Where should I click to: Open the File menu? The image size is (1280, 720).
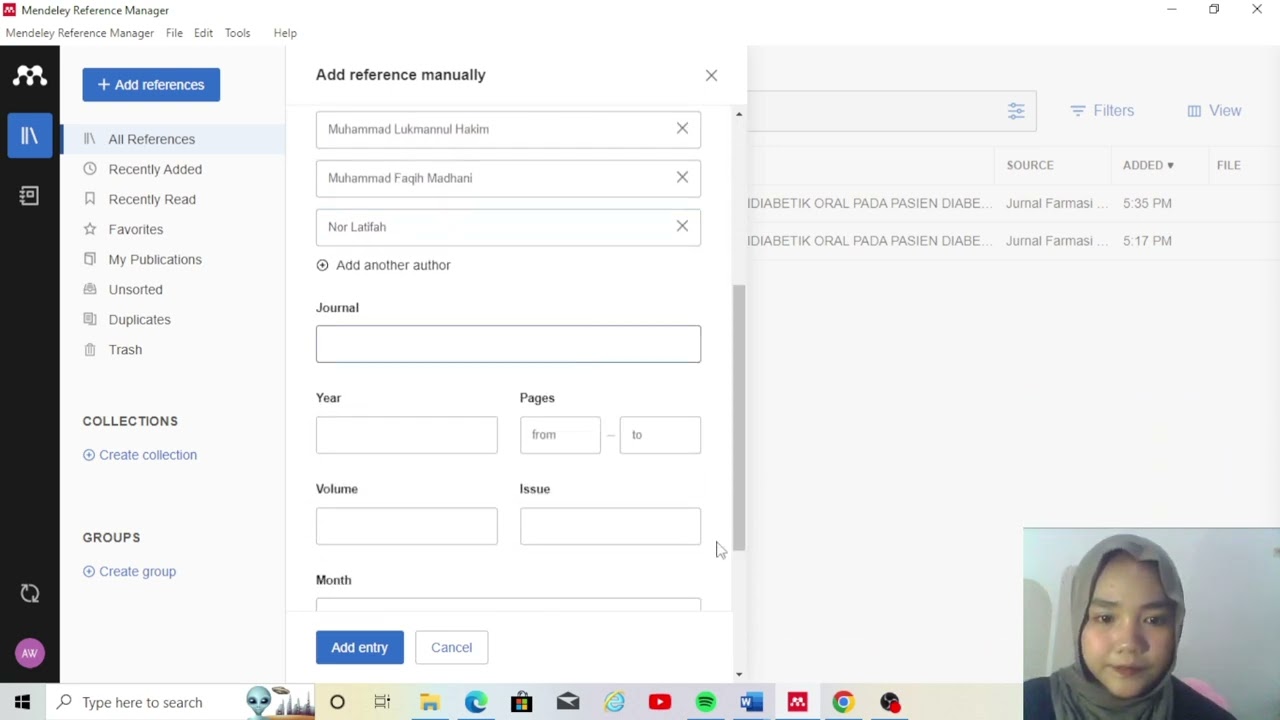174,33
